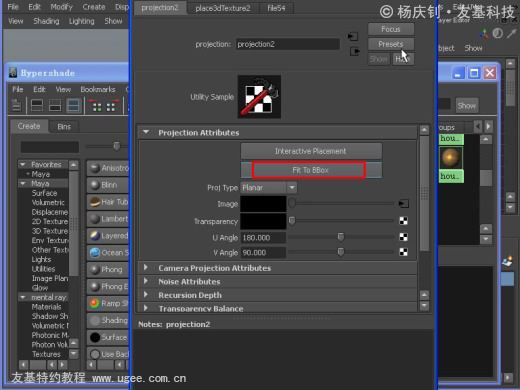Click V Angle checker map button
Screen dimensions: 520x390
[x=404, y=252]
